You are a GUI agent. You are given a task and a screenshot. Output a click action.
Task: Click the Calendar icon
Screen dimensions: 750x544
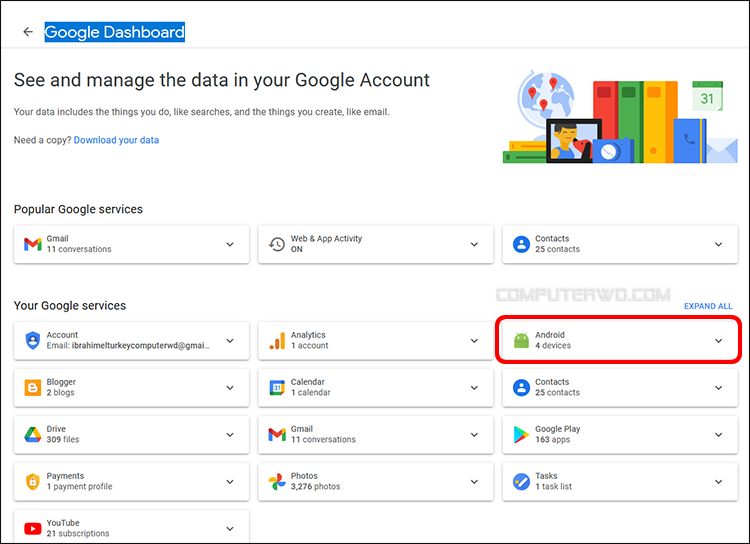tap(277, 388)
